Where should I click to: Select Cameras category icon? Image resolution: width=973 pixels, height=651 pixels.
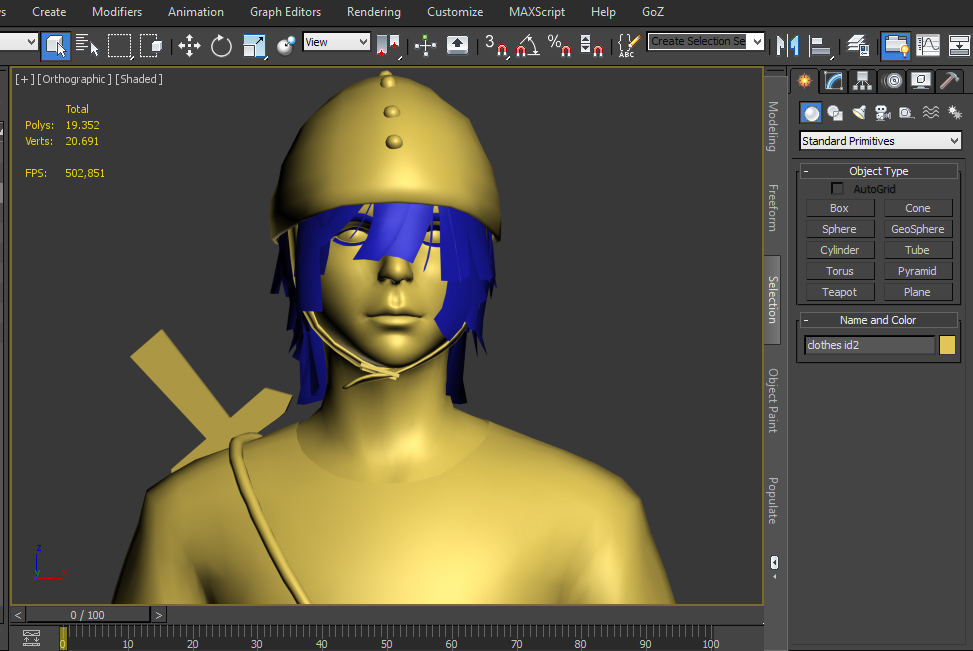click(x=882, y=113)
